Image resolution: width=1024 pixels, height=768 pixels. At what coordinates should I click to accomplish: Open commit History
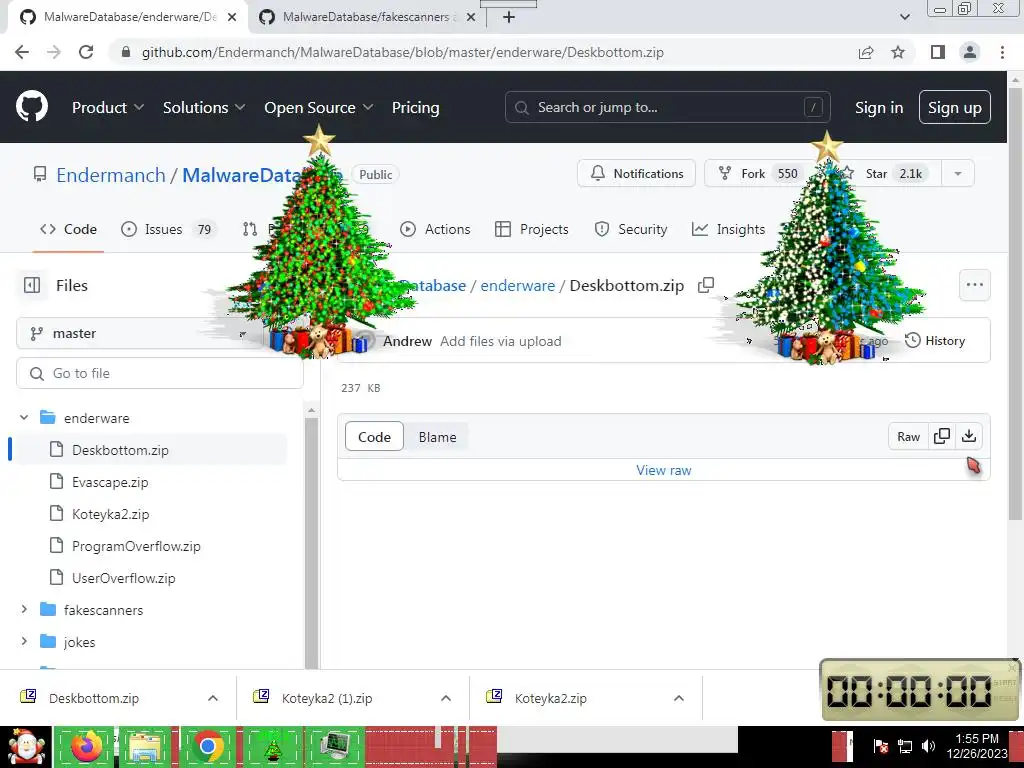point(935,340)
